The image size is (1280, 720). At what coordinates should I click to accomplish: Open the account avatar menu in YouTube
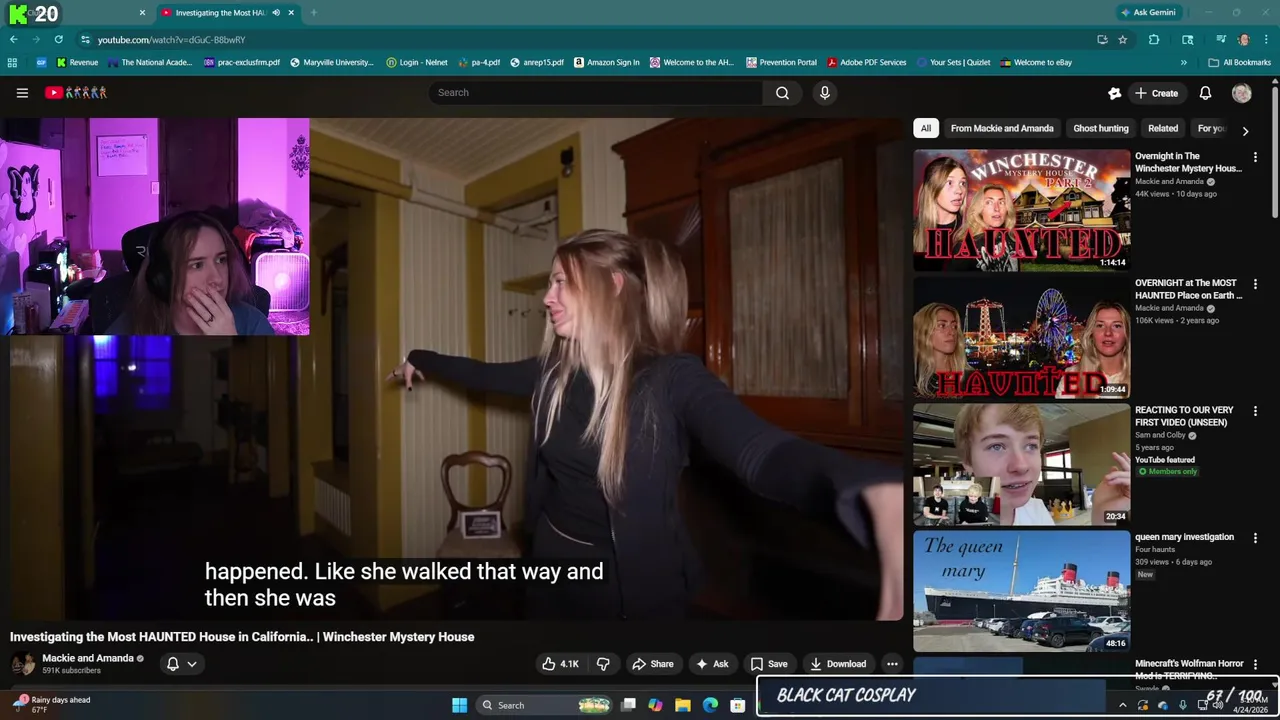(1241, 93)
